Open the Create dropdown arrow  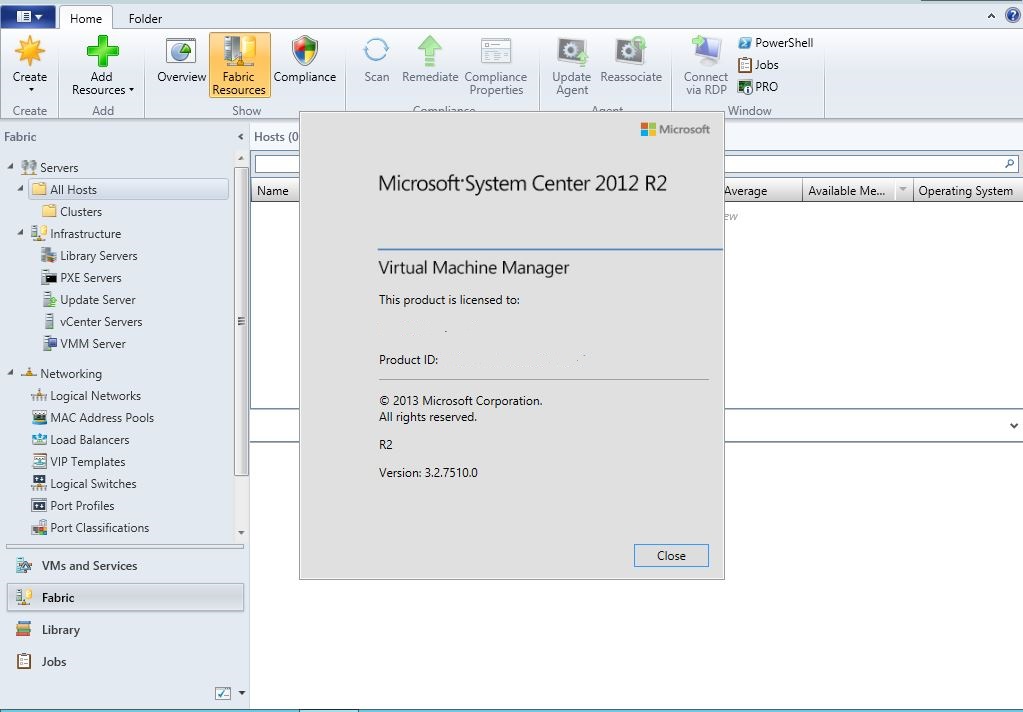(x=30, y=89)
